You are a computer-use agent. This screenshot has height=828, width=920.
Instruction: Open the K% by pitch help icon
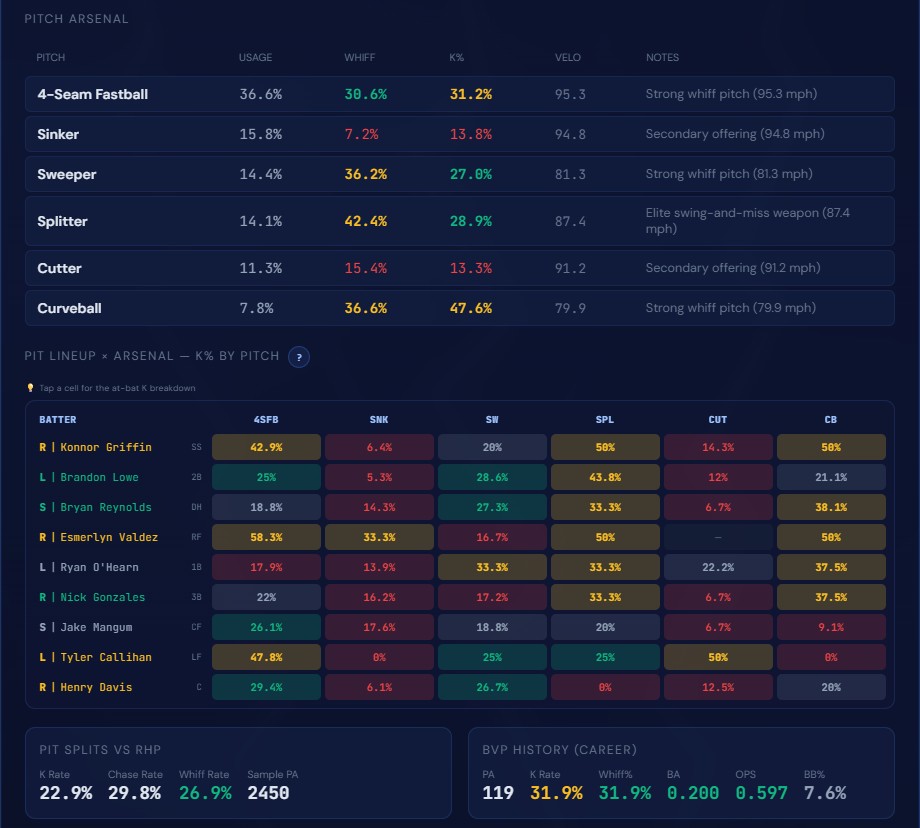pos(299,357)
